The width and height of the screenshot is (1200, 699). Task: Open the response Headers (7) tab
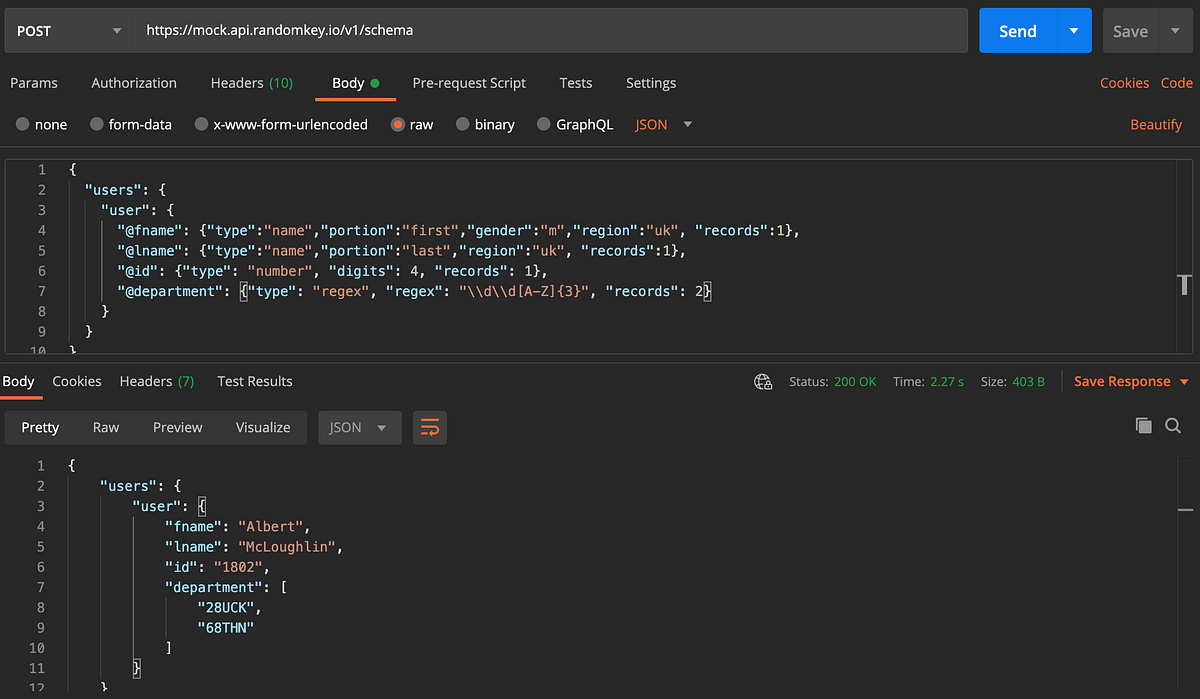click(x=157, y=381)
